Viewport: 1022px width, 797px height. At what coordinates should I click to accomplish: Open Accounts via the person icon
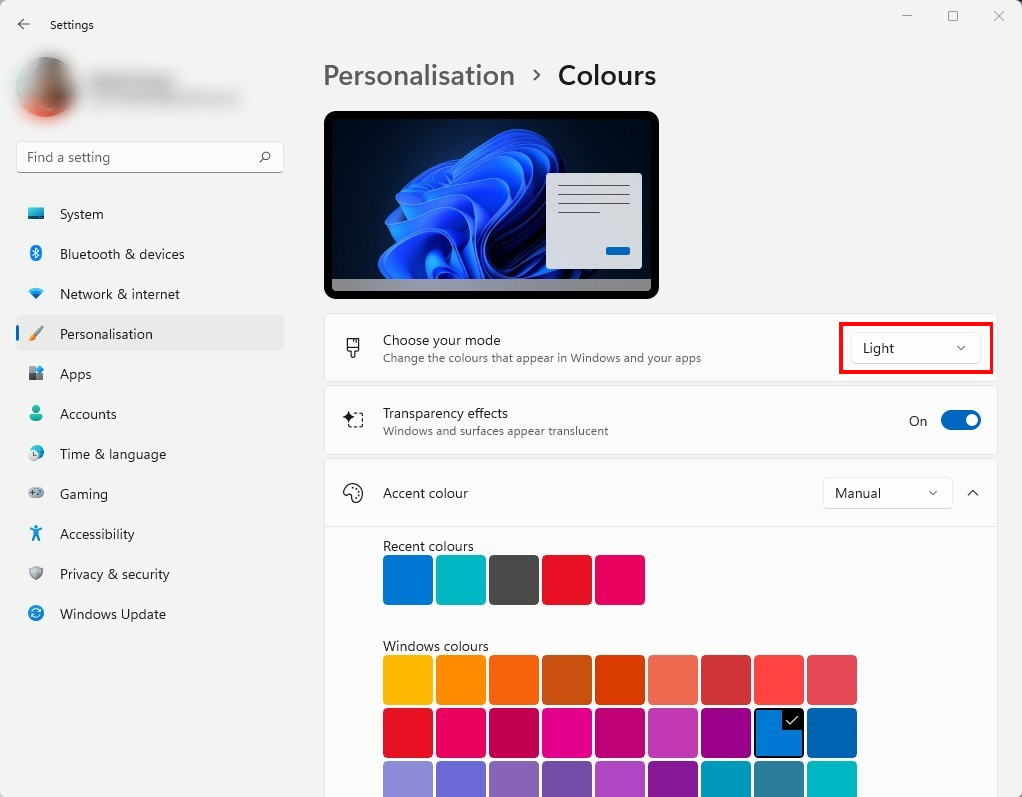pyautogui.click(x=36, y=413)
